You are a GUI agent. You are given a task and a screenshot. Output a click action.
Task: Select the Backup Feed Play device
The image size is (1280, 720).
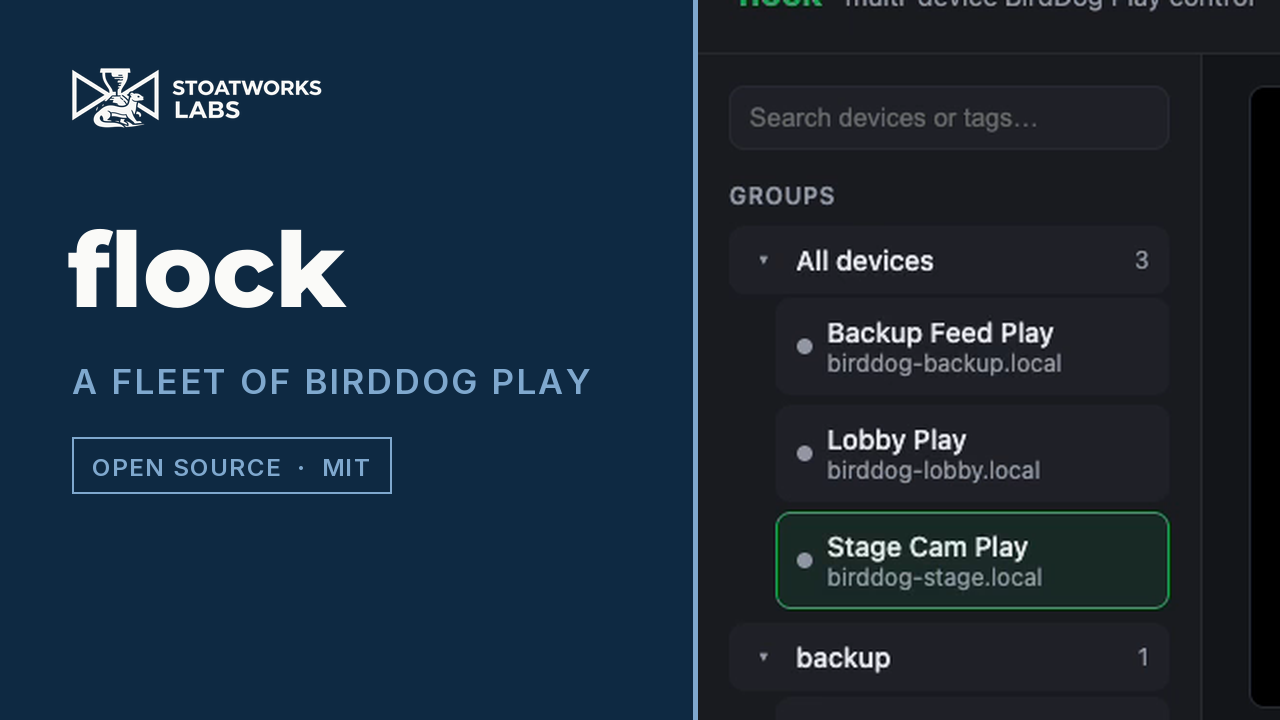[x=972, y=346]
